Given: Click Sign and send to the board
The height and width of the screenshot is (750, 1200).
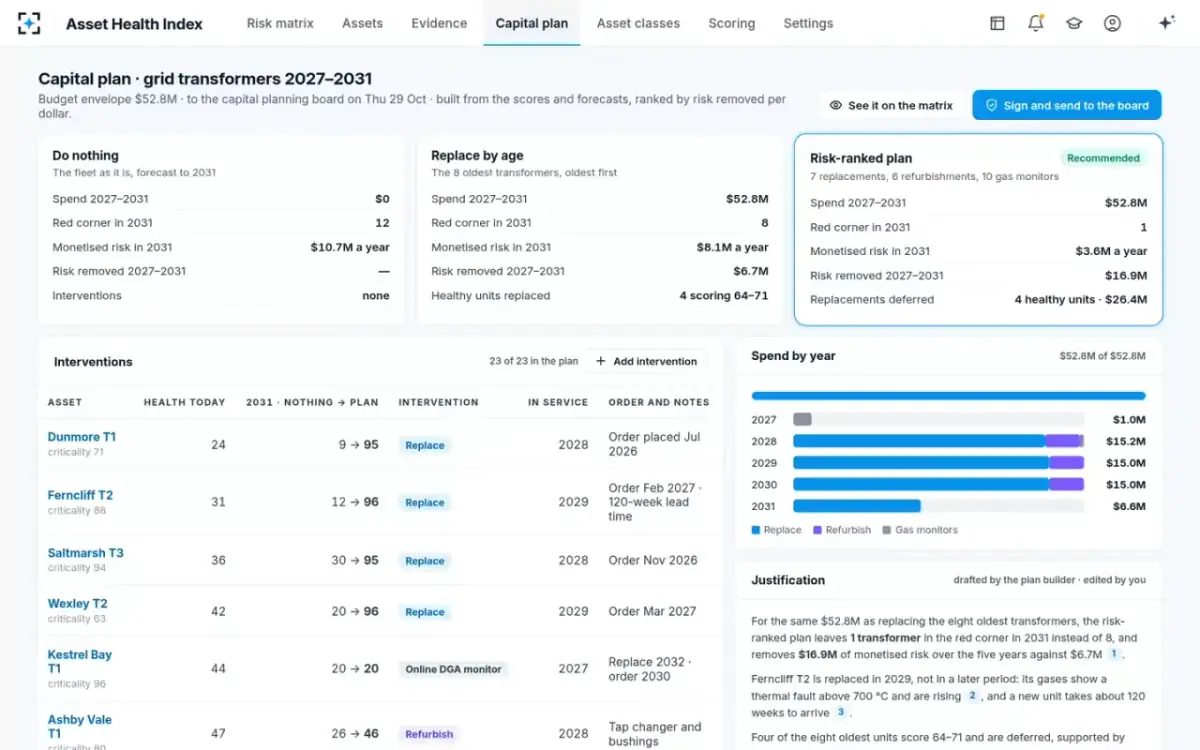Looking at the screenshot, I should pos(1067,105).
